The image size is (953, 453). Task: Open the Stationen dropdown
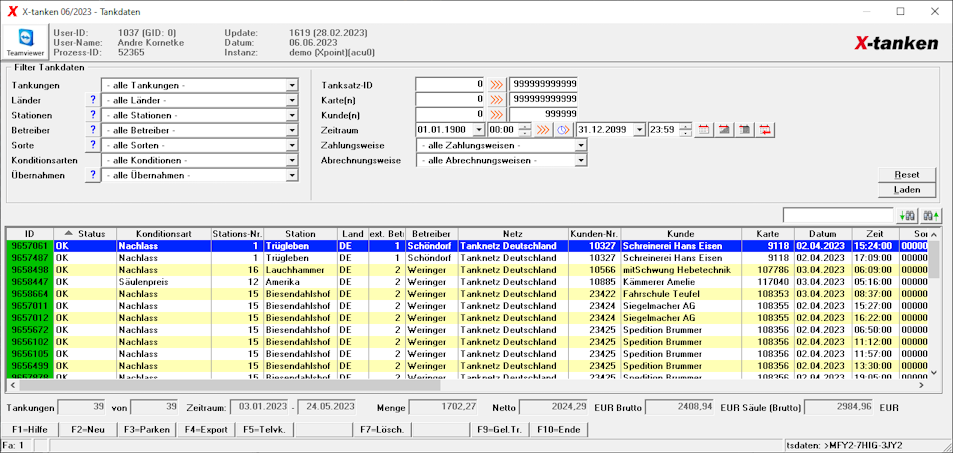coord(292,115)
